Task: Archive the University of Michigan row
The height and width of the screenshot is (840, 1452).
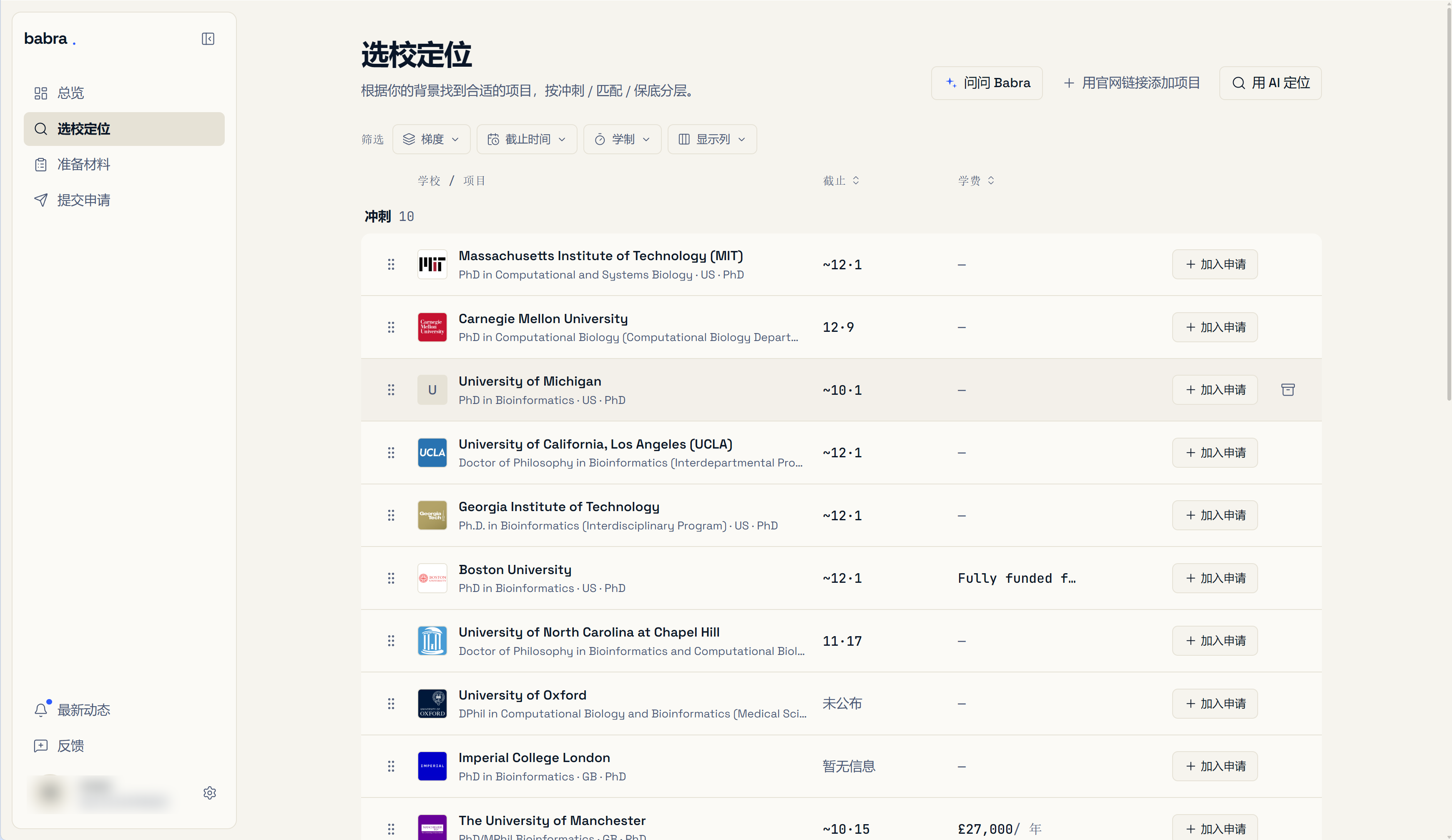Action: pos(1288,390)
